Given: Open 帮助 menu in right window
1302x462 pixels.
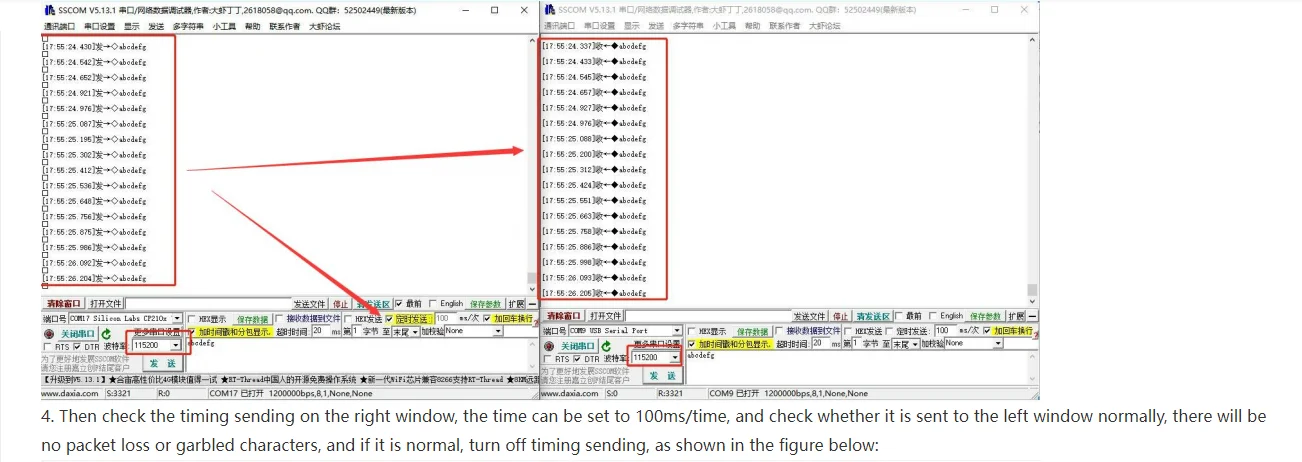Looking at the screenshot, I should click(752, 26).
